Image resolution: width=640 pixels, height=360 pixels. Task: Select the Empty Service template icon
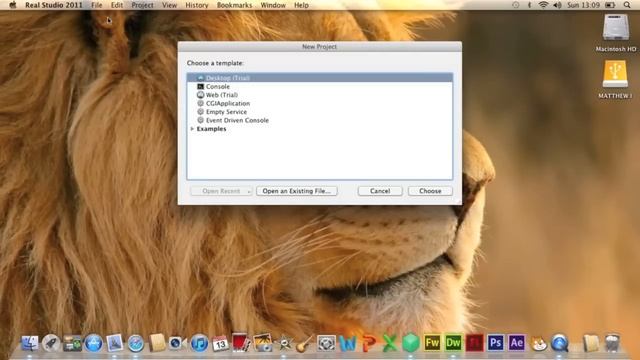tap(200, 111)
